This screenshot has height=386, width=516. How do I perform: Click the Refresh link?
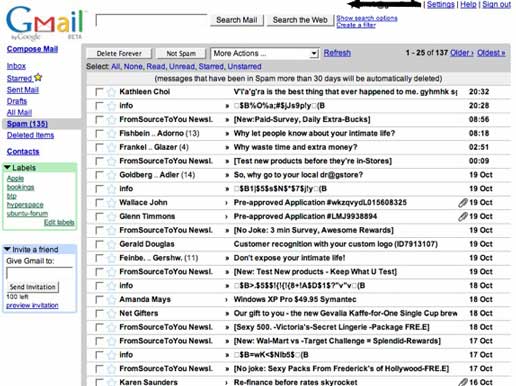point(337,53)
